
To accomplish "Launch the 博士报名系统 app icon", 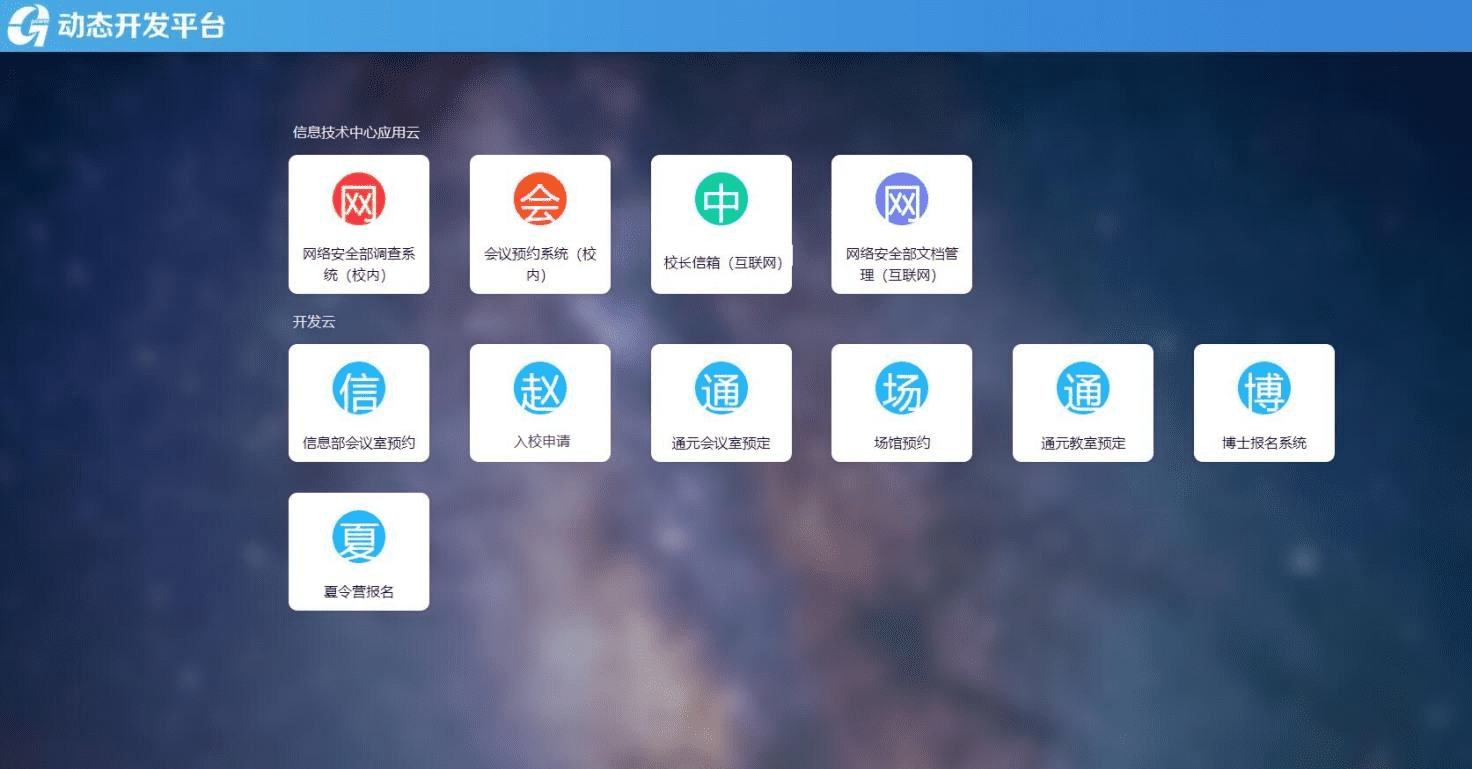I will click(x=1263, y=387).
